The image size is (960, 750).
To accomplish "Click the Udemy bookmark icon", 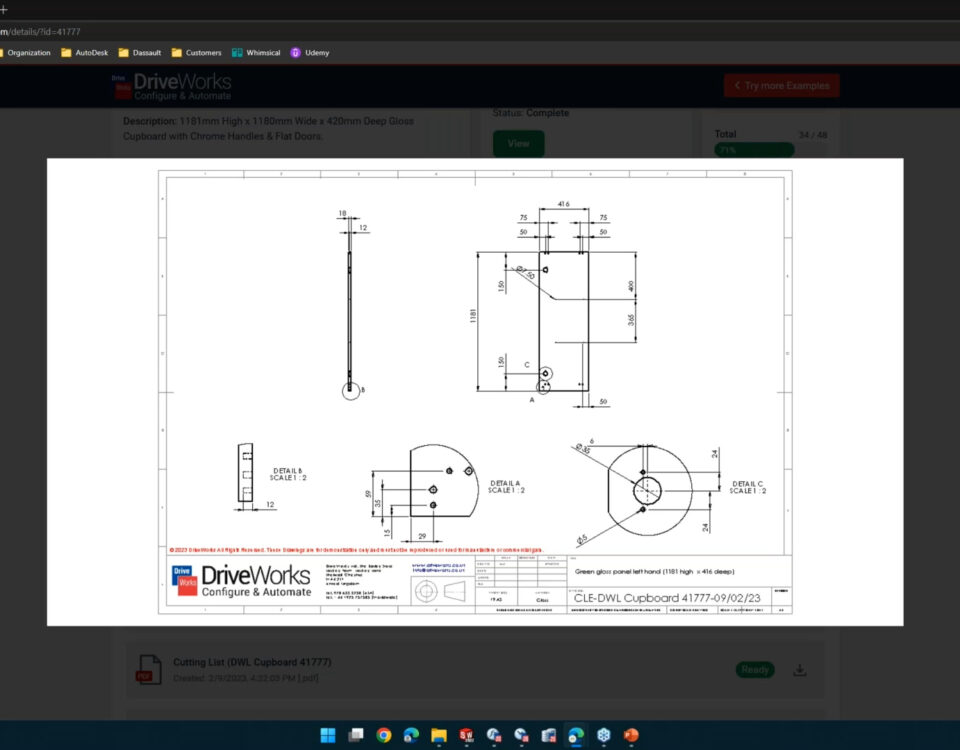I will 295,52.
